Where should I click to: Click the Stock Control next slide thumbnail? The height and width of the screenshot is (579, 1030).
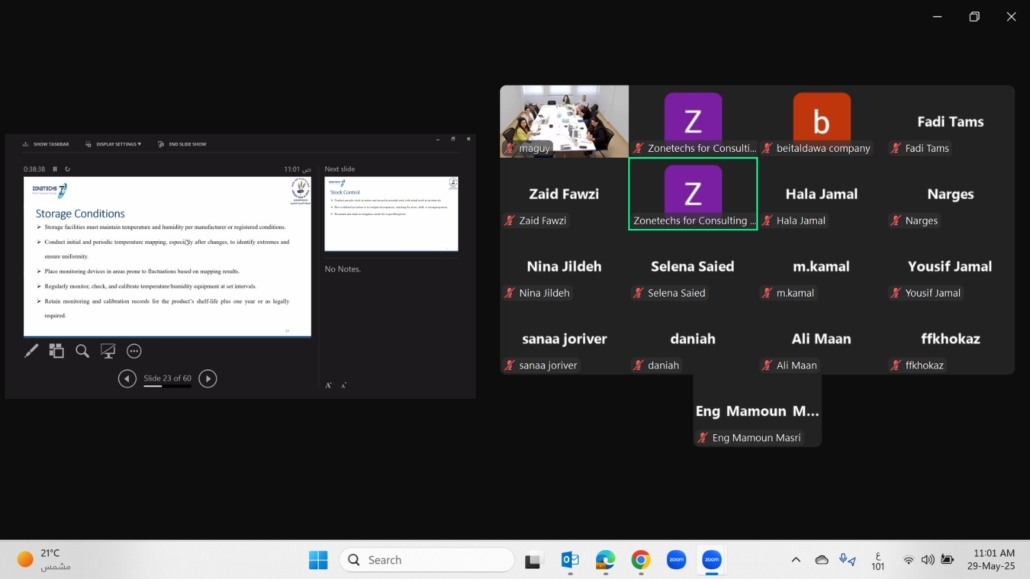click(391, 213)
